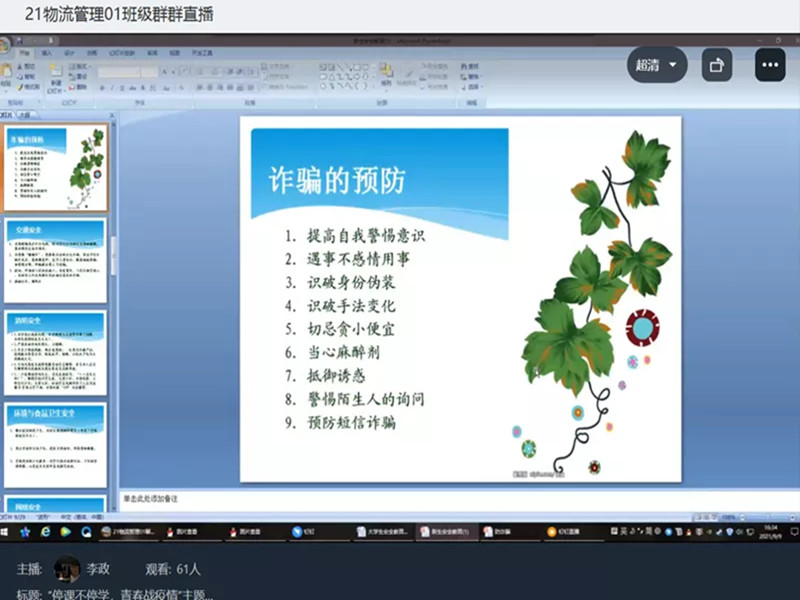Viewport: 800px width, 600px height.
Task: Select the 消防安全 slide thumbnail
Action: tap(55, 352)
